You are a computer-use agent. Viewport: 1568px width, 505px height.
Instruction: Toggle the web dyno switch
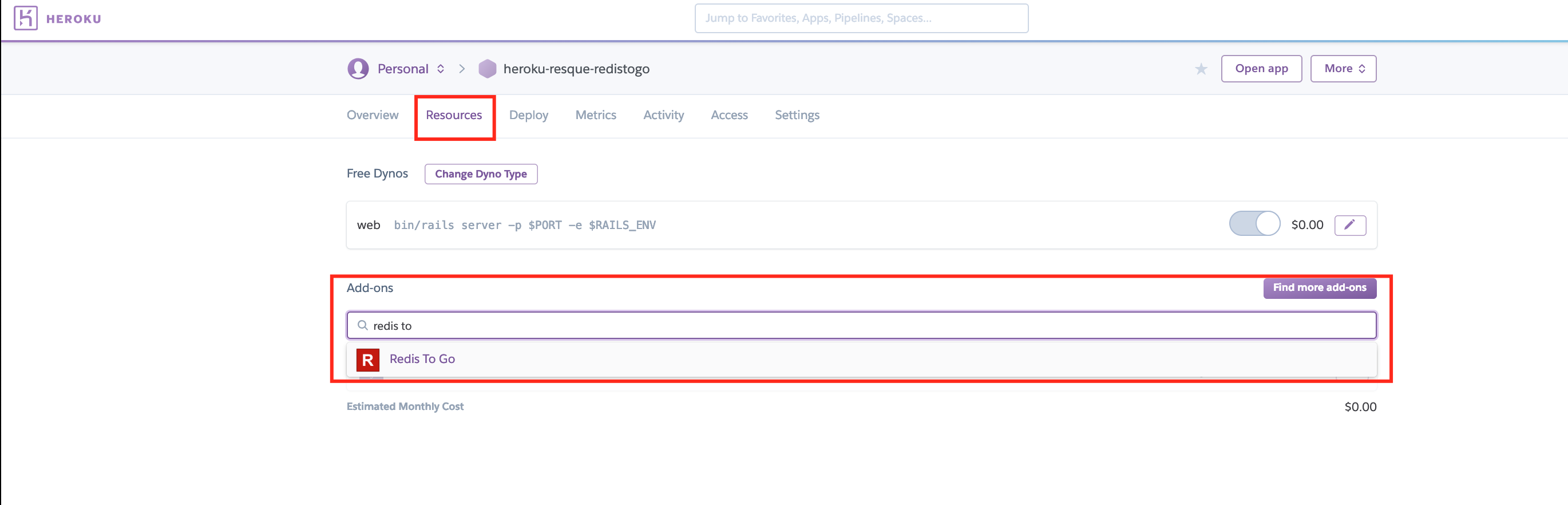(x=1254, y=223)
